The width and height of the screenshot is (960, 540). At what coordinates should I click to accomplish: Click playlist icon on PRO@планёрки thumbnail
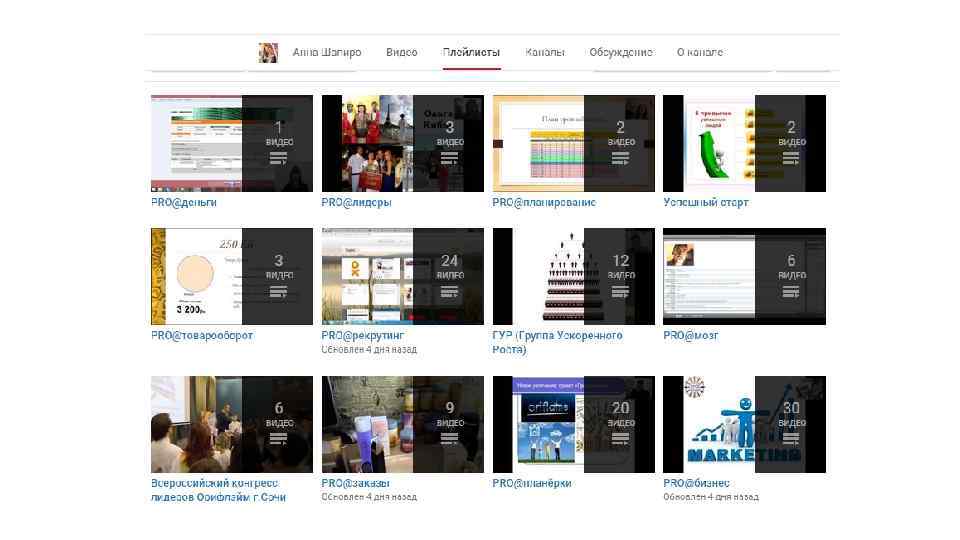coord(620,439)
